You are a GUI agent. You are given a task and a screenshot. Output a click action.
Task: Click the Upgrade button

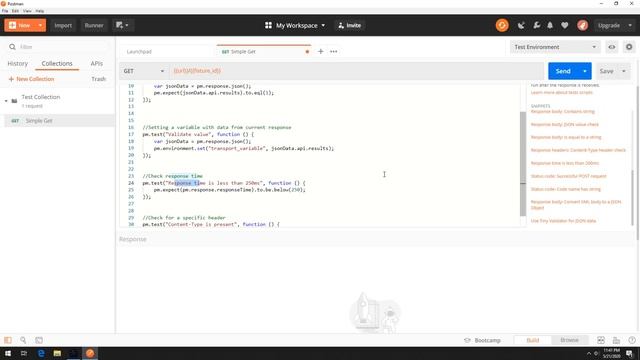[609, 25]
